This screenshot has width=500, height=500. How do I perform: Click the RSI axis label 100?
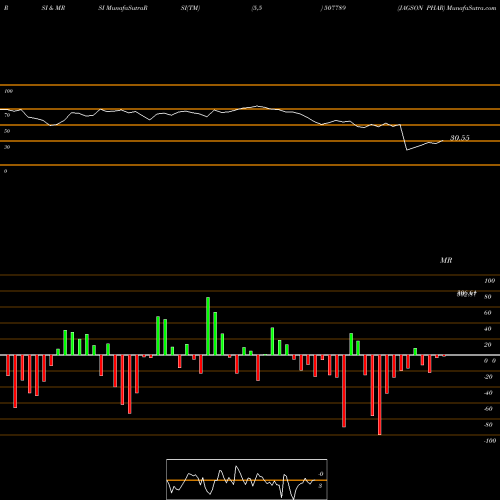8,91
